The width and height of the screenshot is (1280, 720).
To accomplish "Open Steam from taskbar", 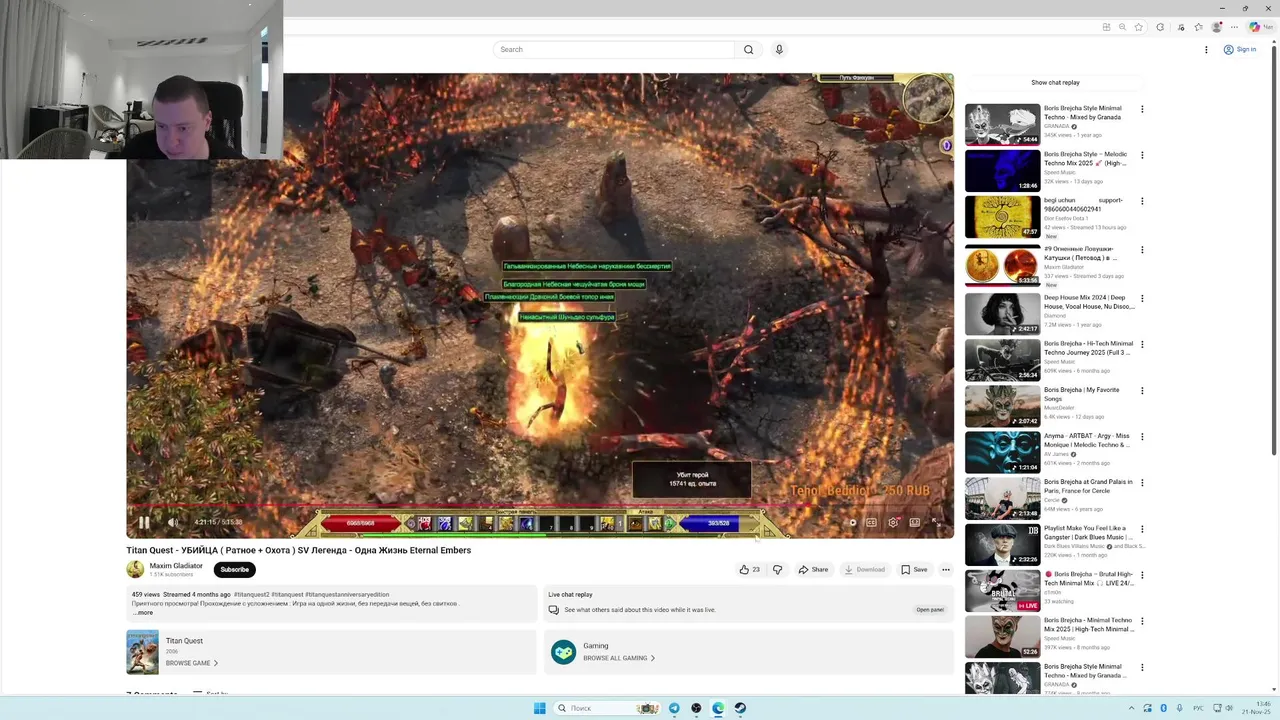I will 740,708.
